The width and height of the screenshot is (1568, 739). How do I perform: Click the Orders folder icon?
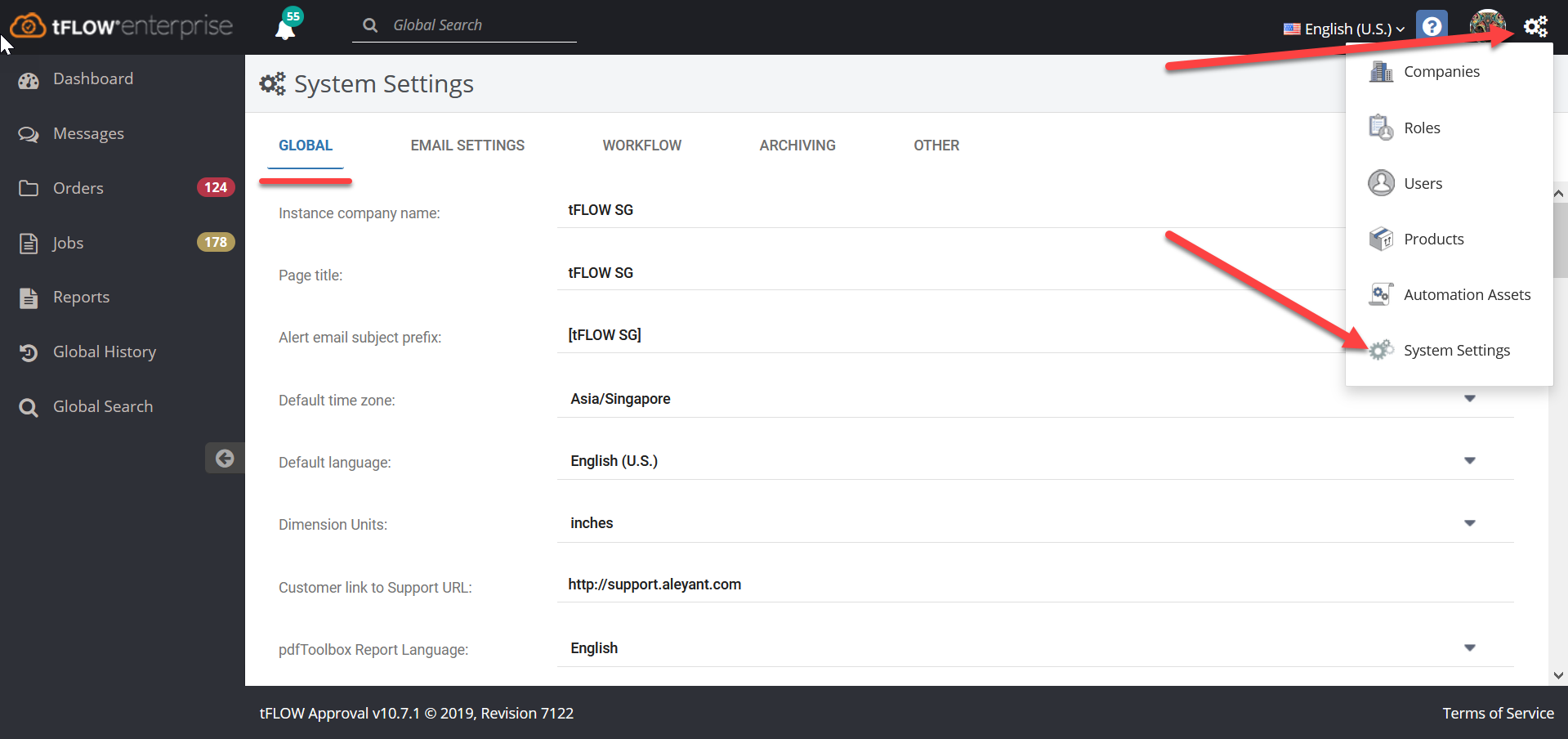(x=29, y=189)
